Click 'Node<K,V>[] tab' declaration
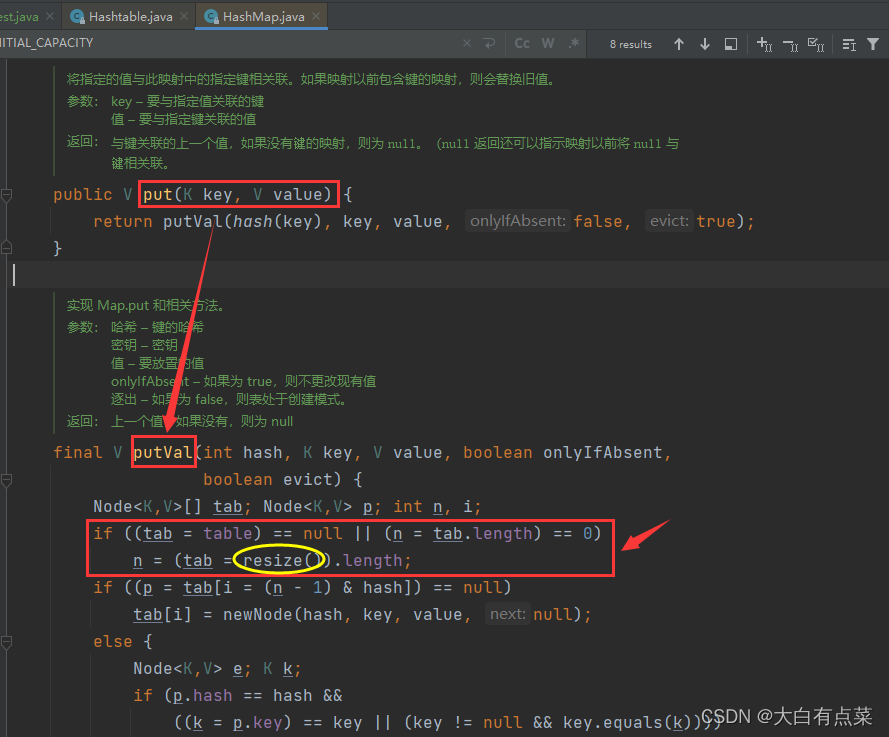The image size is (889, 737). (168, 506)
